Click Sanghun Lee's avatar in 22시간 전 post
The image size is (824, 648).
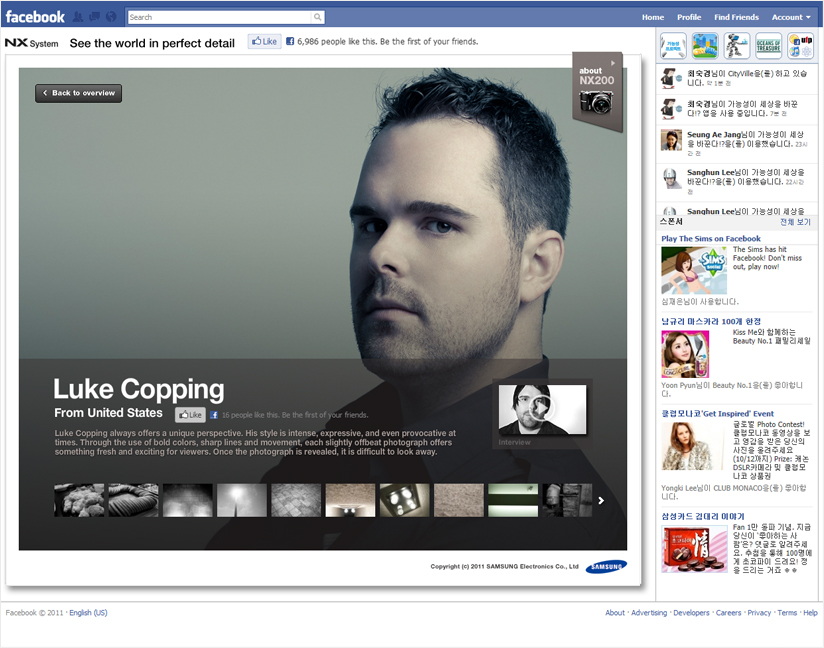670,178
